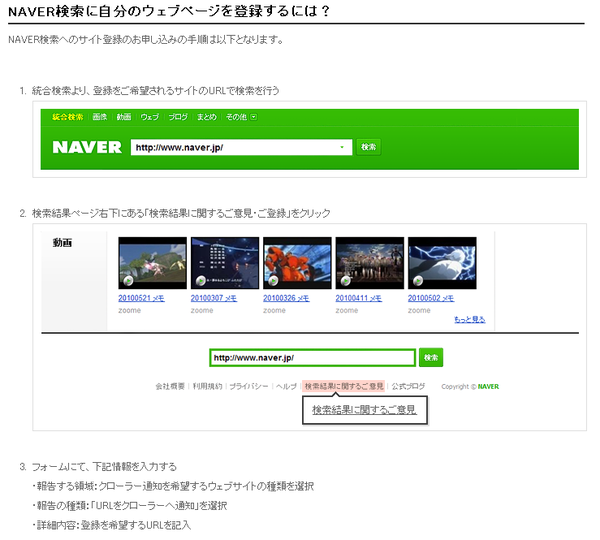Open the 利用規約 footer link
600x540 pixels.
tap(207, 386)
